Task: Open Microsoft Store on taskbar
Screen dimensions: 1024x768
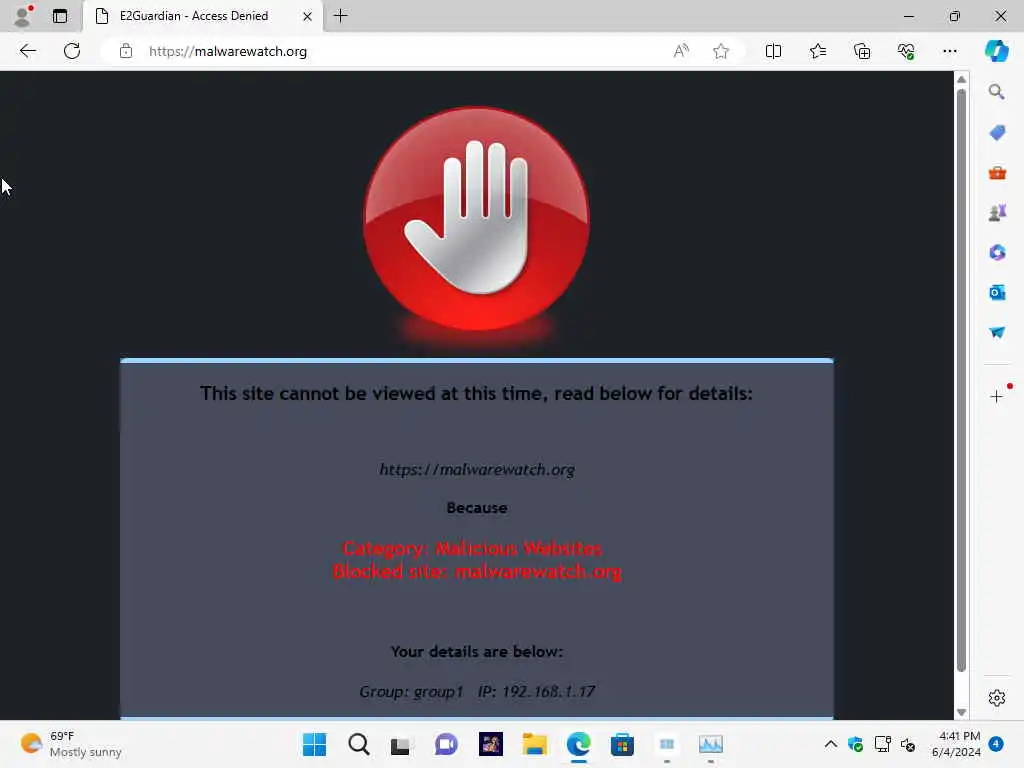Action: [x=622, y=744]
